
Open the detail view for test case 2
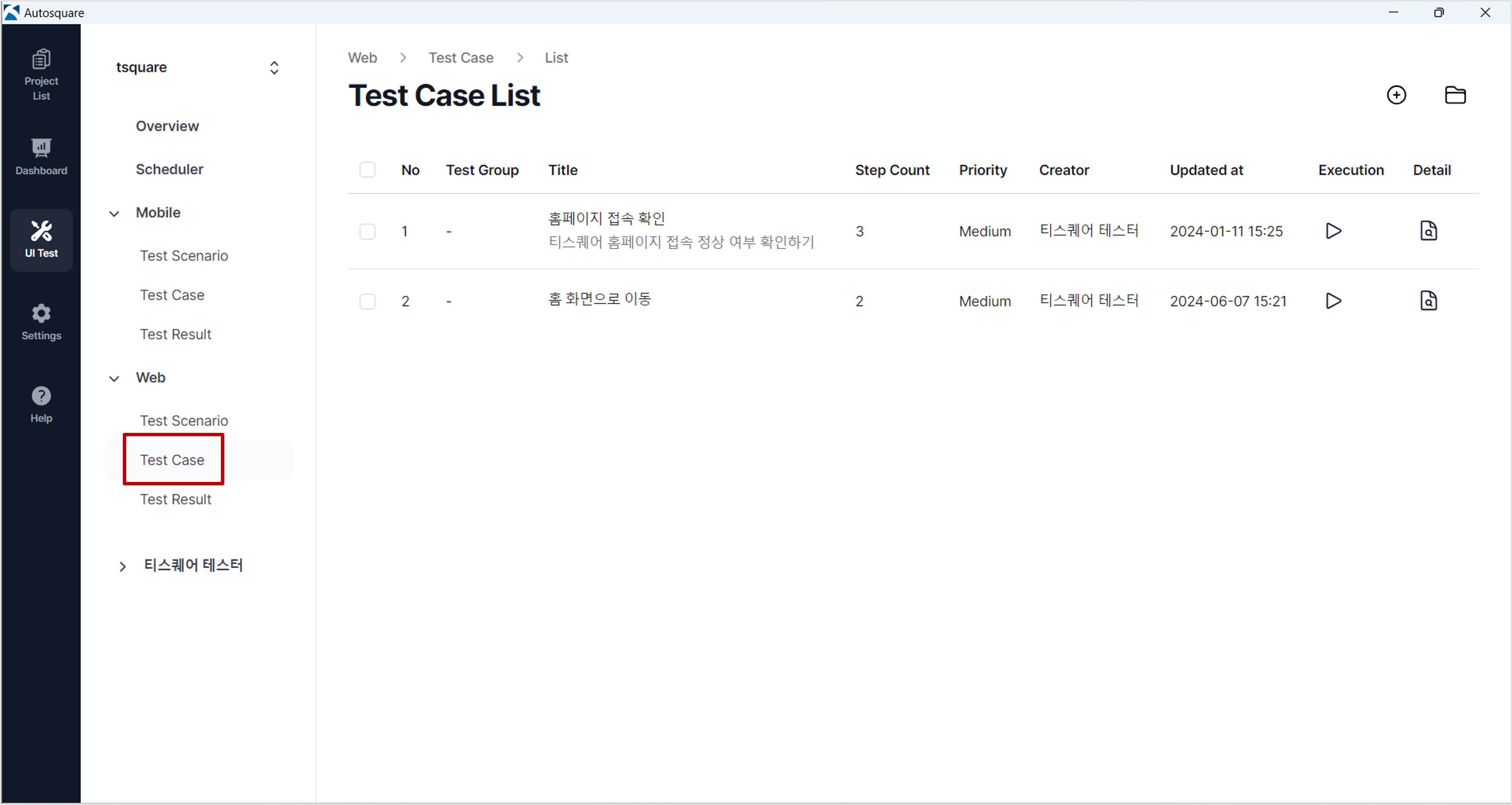pos(1428,301)
